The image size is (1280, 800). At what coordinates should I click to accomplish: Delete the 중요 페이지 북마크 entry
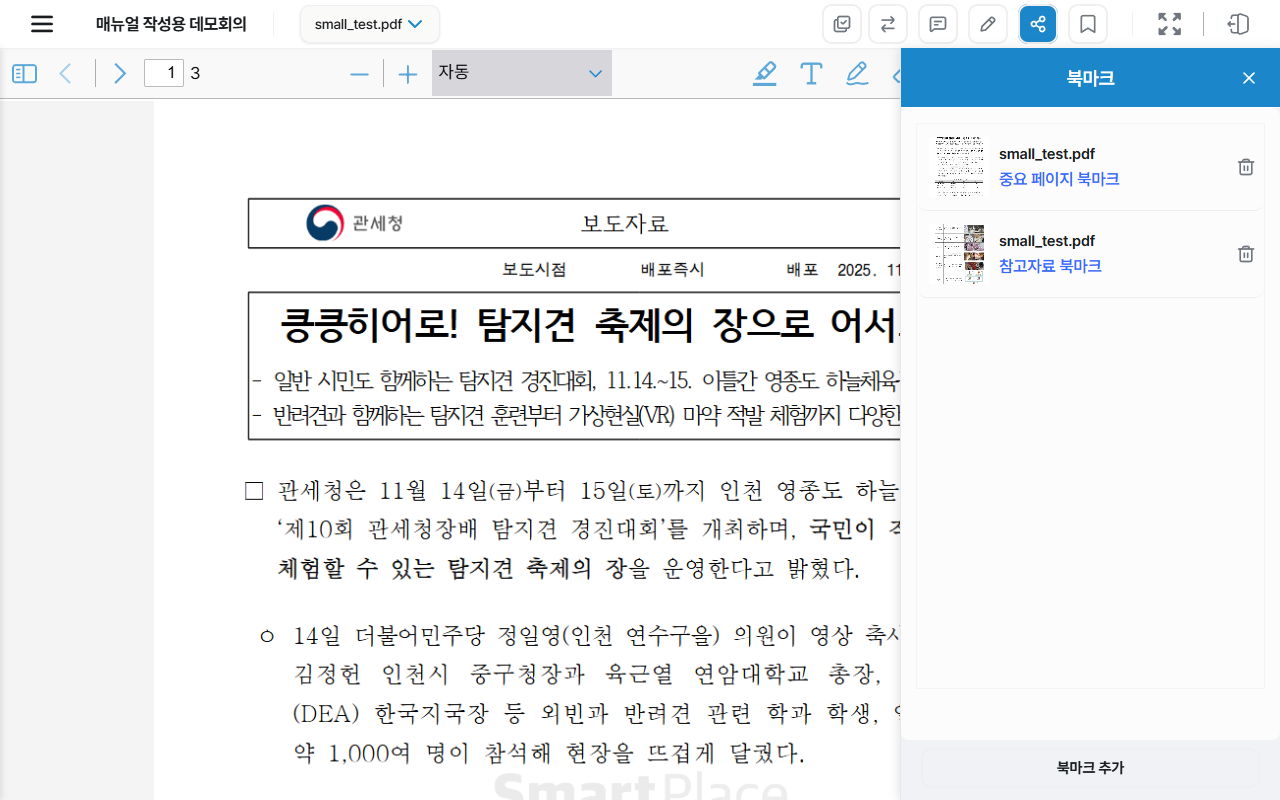point(1246,167)
